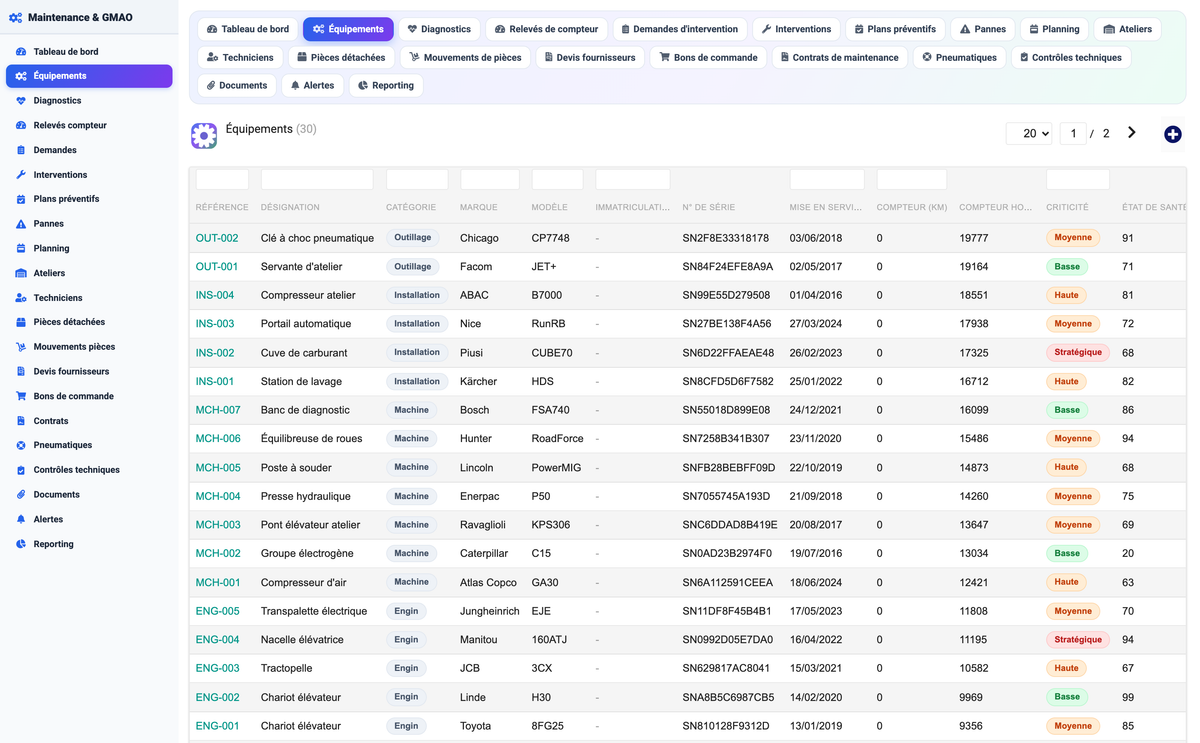Image resolution: width=1200 pixels, height=743 pixels.
Task: Open equipment link MCH-007
Action: click(x=218, y=410)
